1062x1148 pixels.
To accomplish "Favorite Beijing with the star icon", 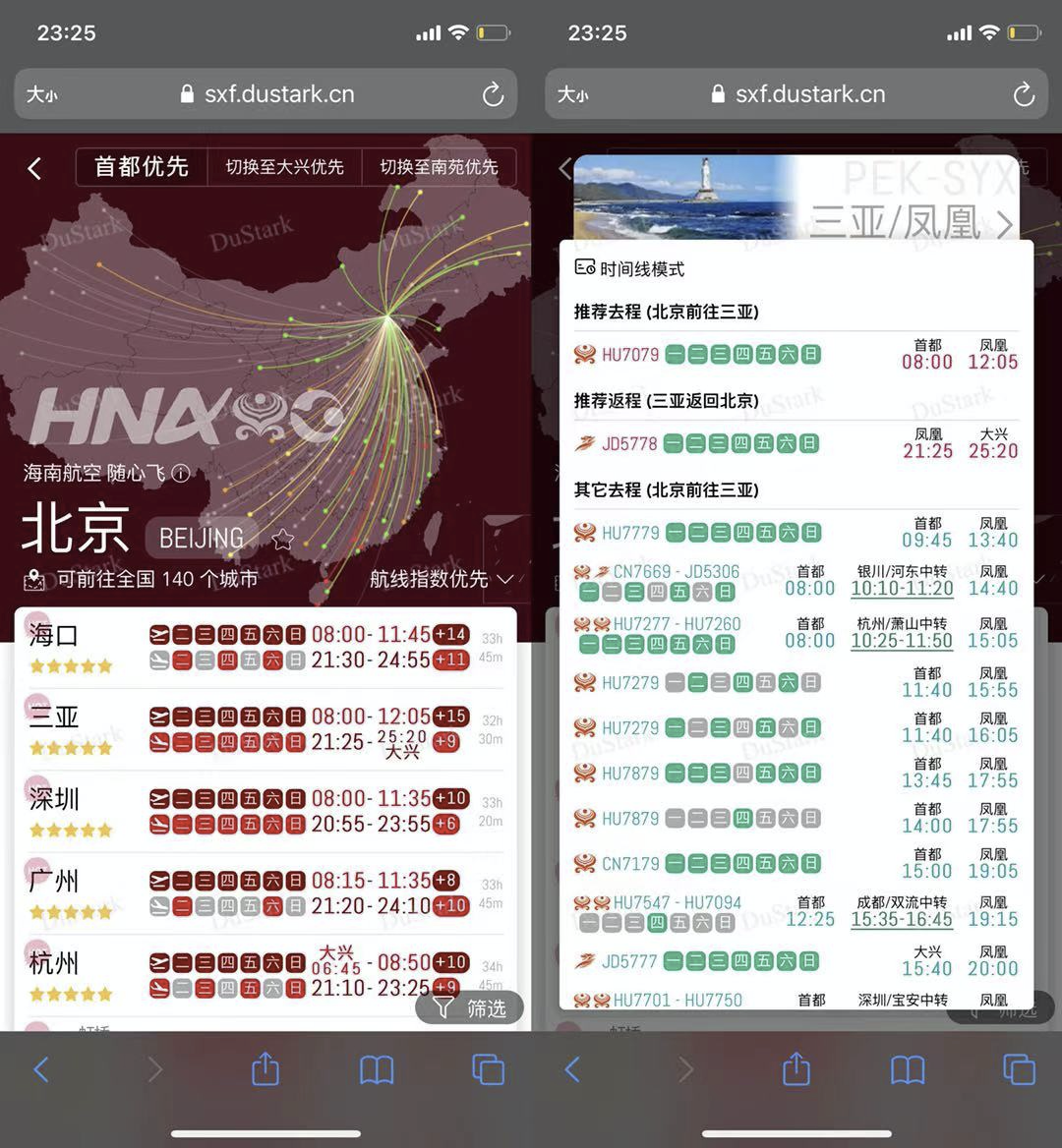I will point(283,541).
